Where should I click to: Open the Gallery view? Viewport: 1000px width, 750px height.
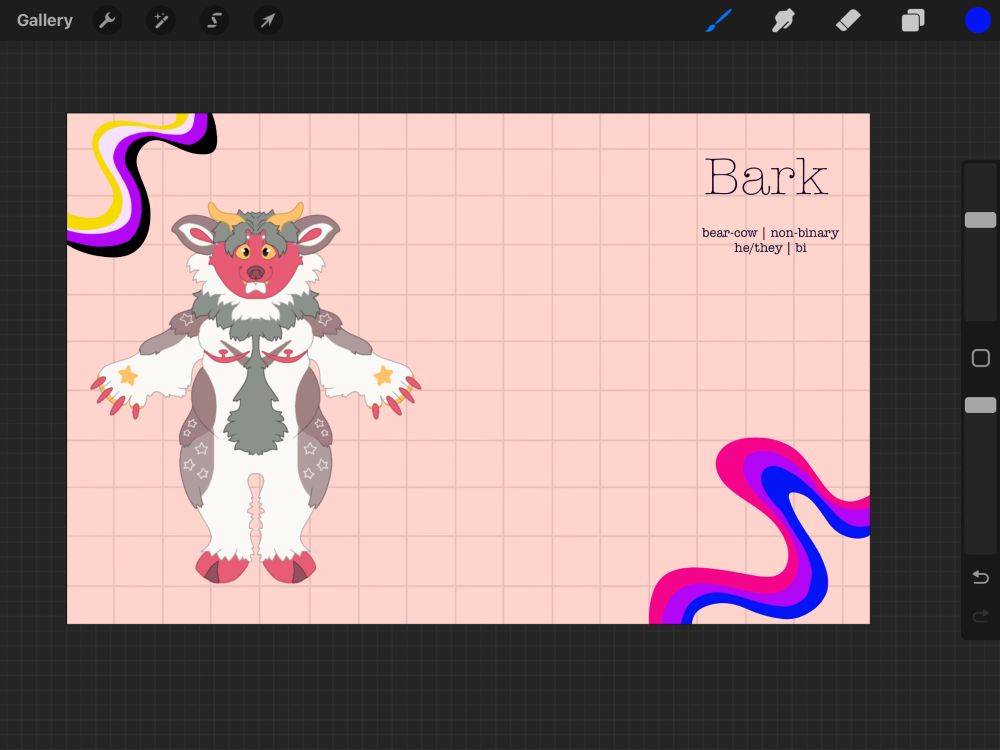pyautogui.click(x=45, y=20)
